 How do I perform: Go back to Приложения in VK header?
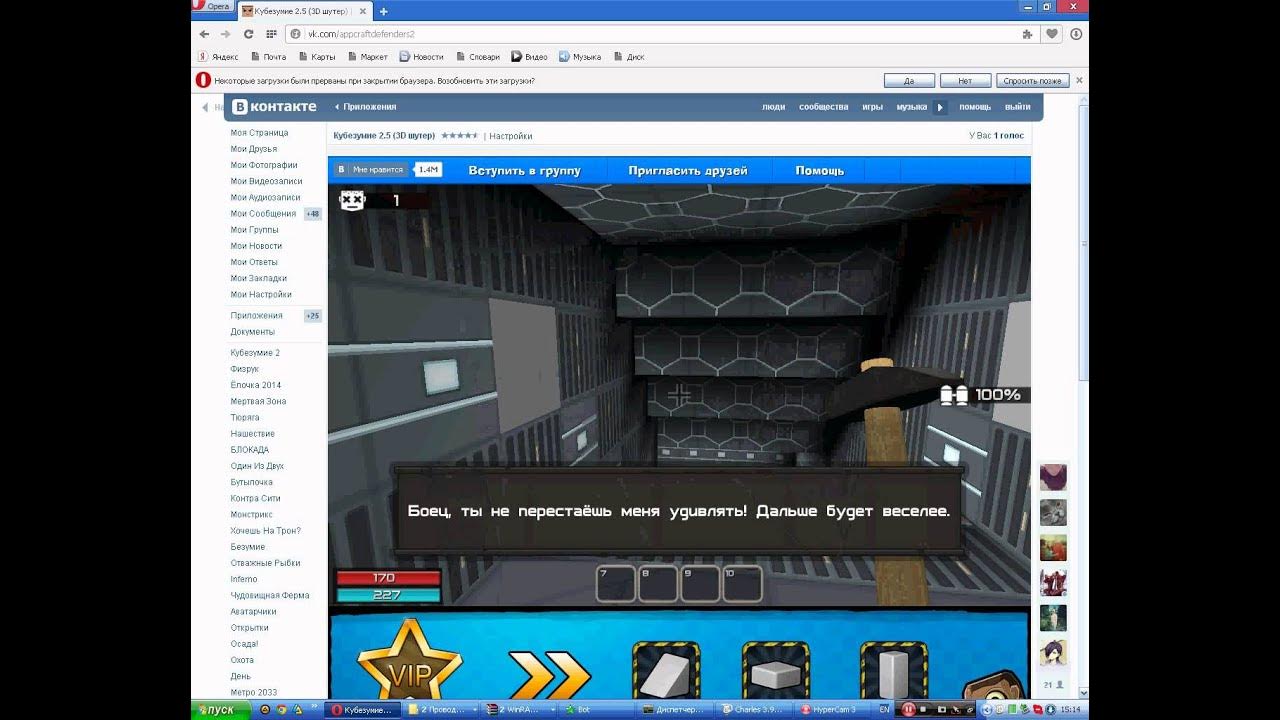pos(365,107)
